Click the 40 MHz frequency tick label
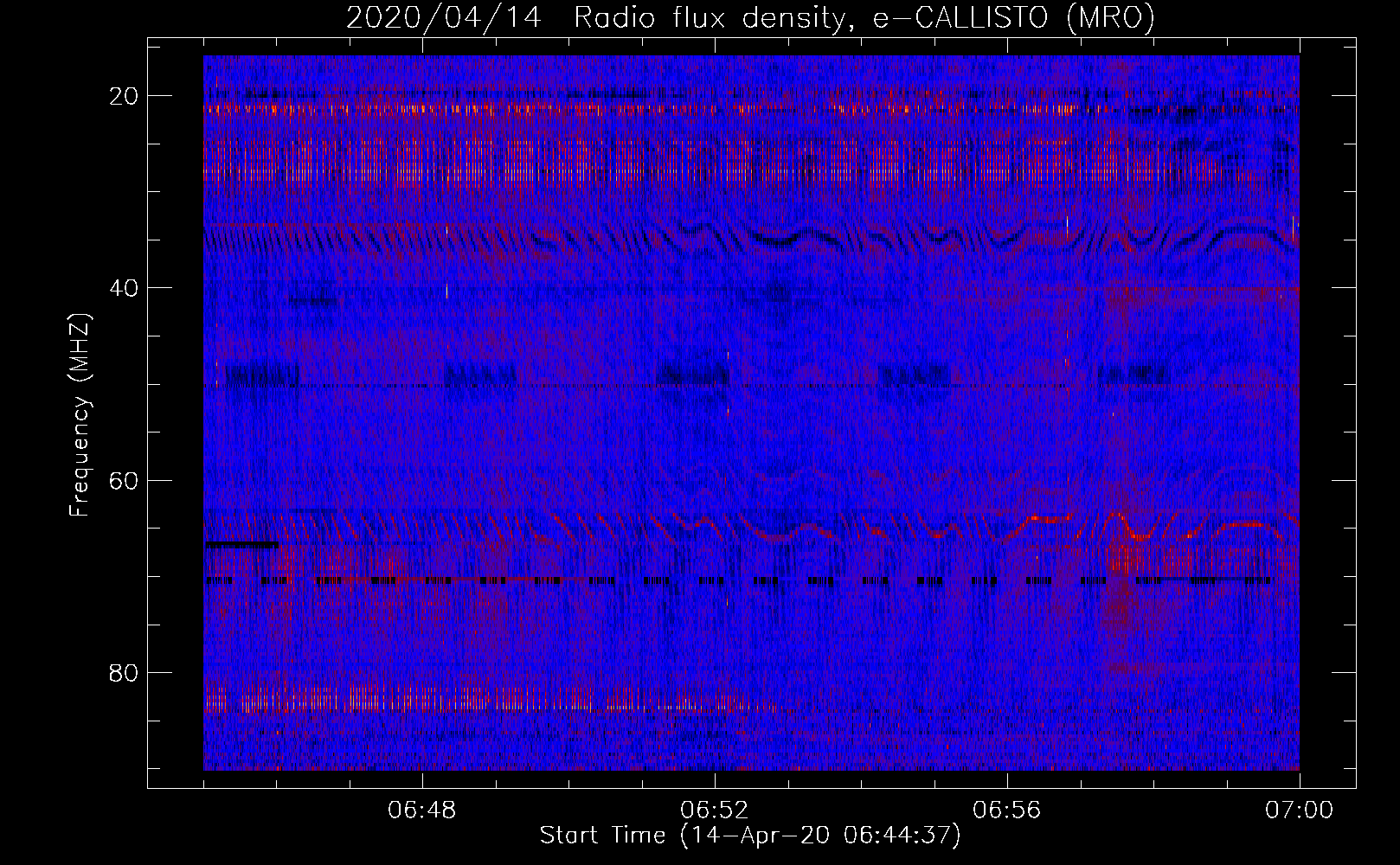Viewport: 1400px width, 865px height. tap(124, 288)
